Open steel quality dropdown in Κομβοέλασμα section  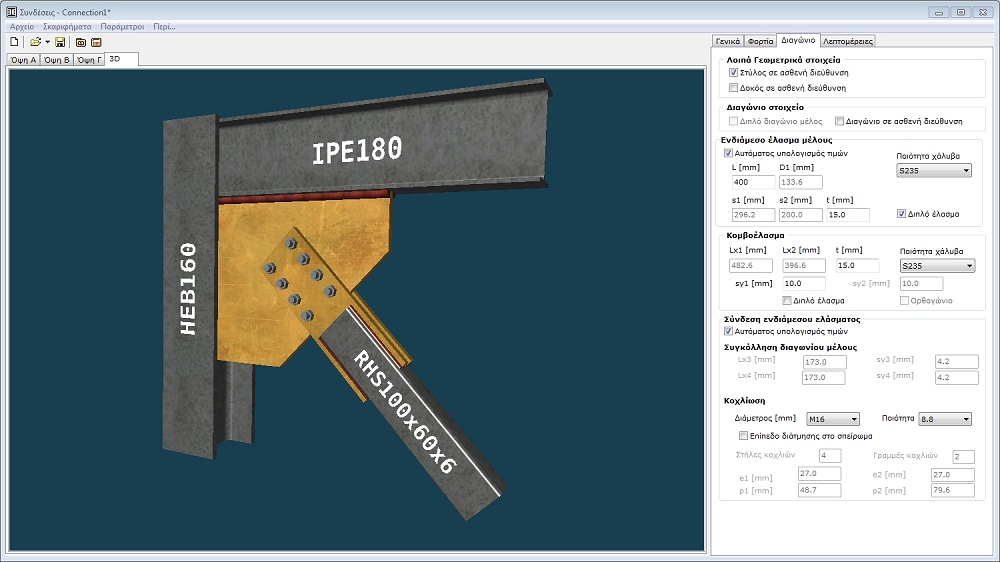click(936, 266)
